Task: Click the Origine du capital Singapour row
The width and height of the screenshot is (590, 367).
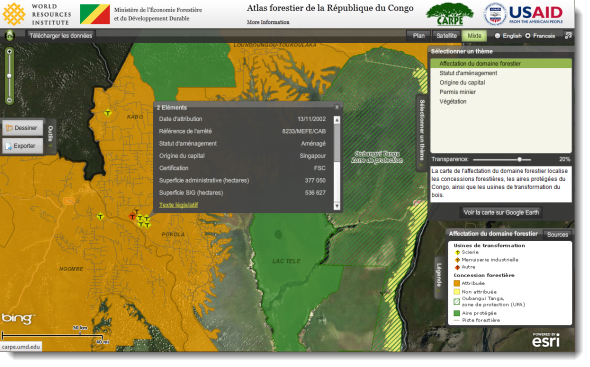Action: pyautogui.click(x=242, y=156)
